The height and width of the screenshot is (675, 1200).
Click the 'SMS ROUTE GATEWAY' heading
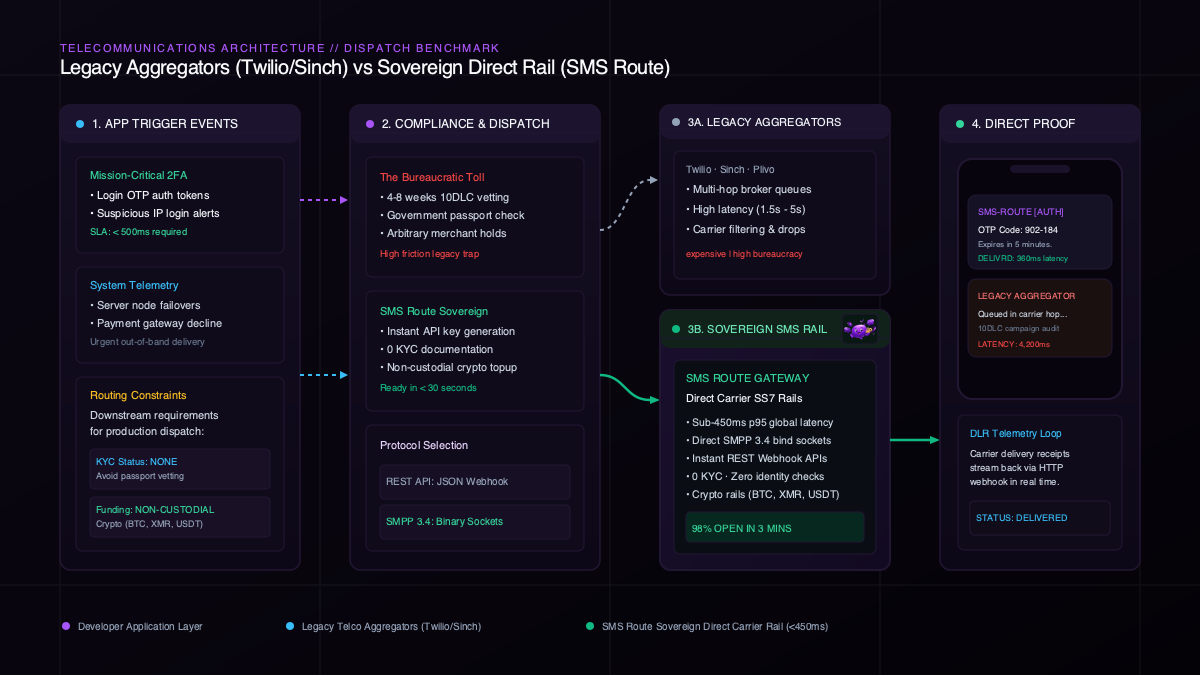tap(748, 378)
